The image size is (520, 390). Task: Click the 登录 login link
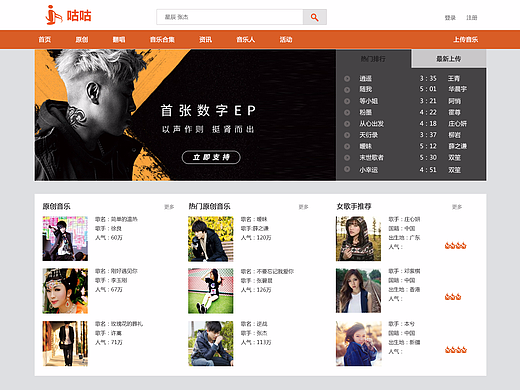coord(450,18)
